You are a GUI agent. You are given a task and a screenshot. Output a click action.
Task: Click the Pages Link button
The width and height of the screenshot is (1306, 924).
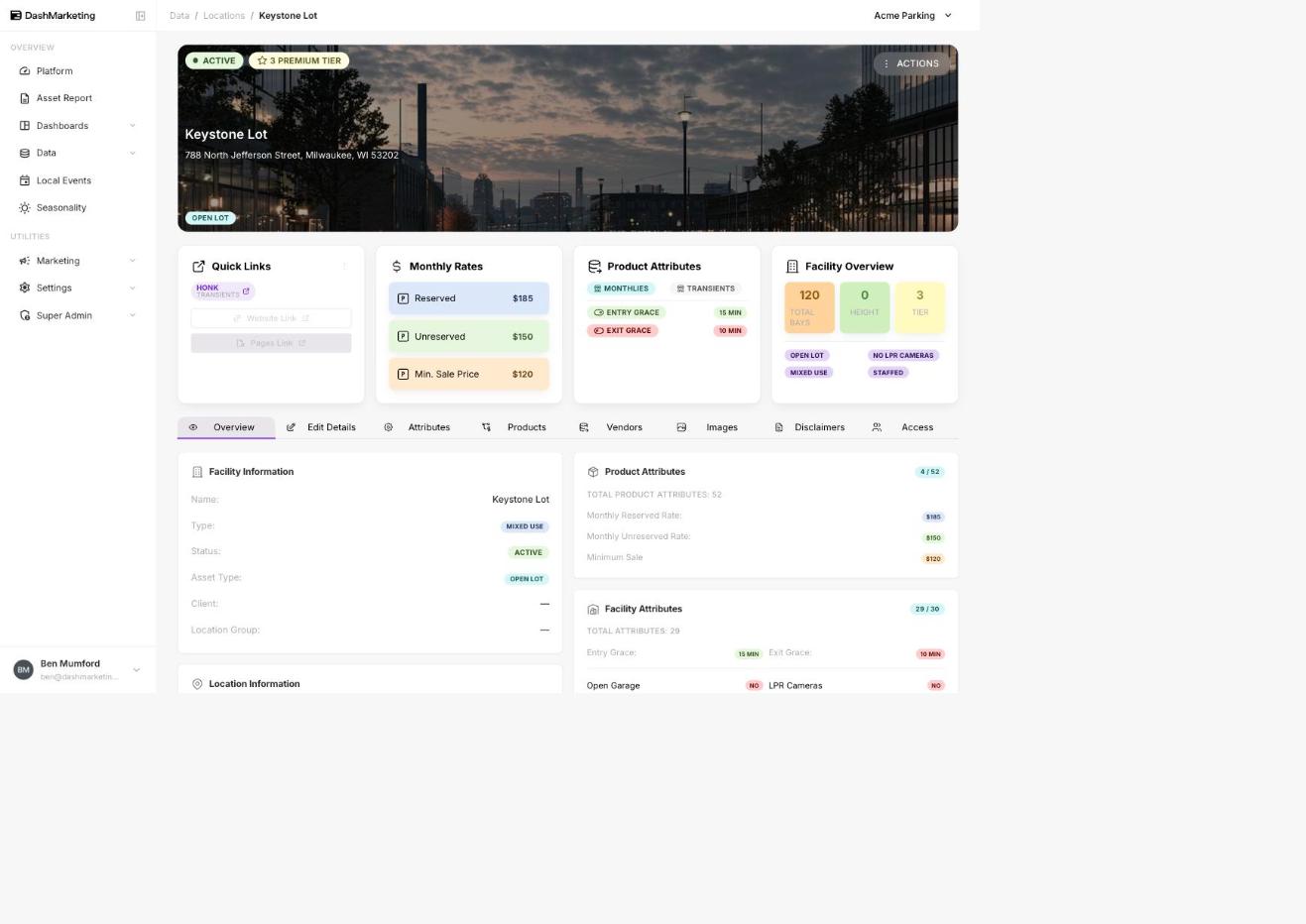pos(271,343)
